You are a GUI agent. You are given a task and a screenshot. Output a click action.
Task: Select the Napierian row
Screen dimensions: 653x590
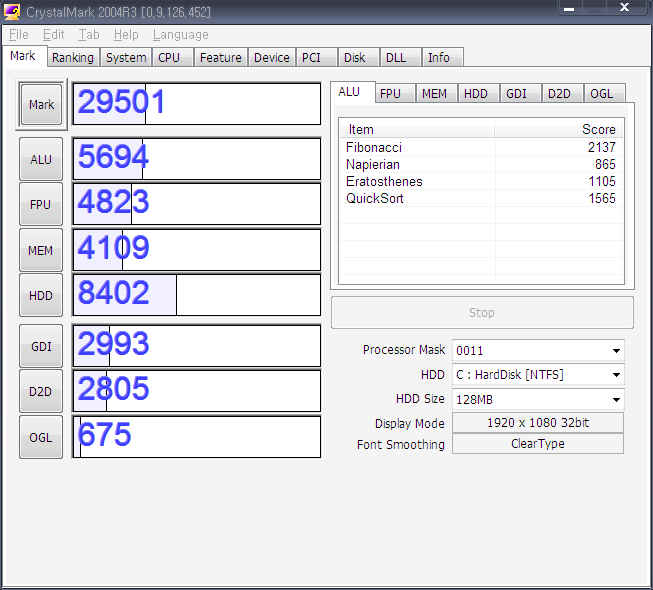coord(481,164)
